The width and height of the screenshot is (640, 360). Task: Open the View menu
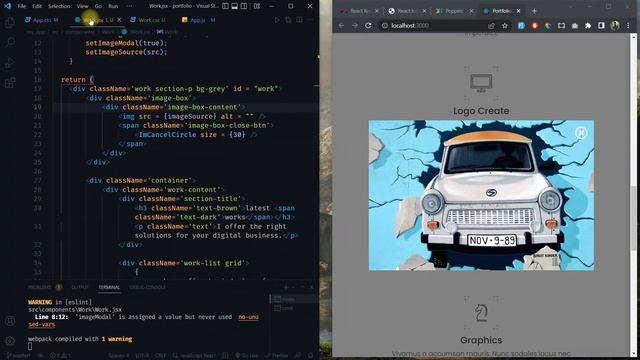tap(82, 6)
